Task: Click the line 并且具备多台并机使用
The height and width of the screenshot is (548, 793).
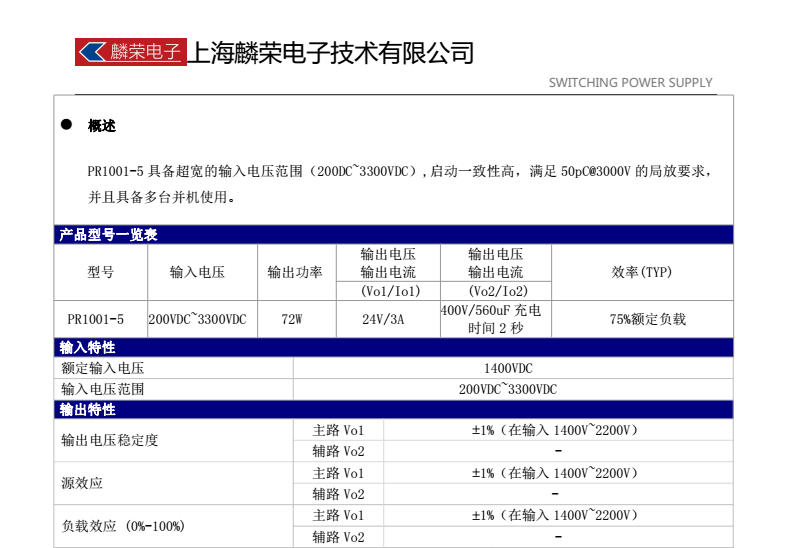Action: pos(161,197)
